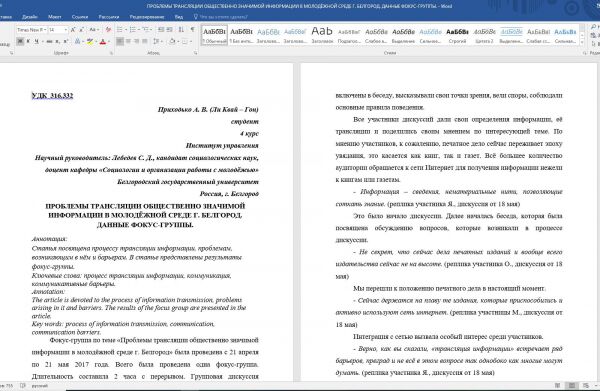Open Find with the magnifier icon

593,27
